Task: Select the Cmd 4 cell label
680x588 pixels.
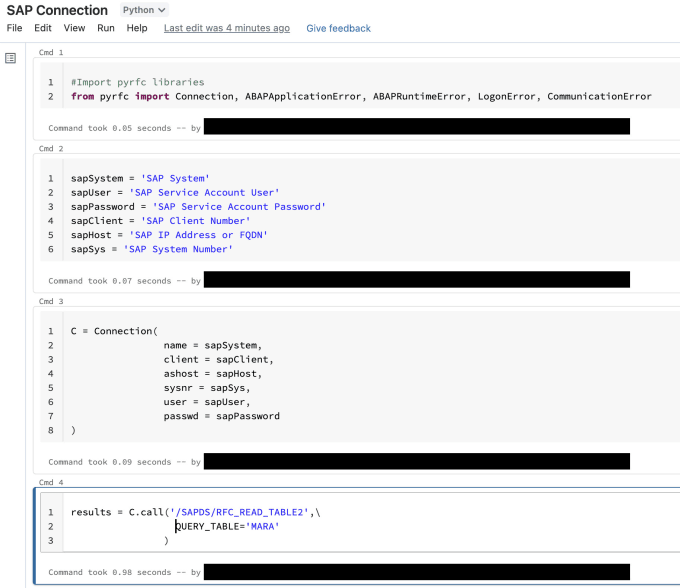Action: tap(51, 483)
